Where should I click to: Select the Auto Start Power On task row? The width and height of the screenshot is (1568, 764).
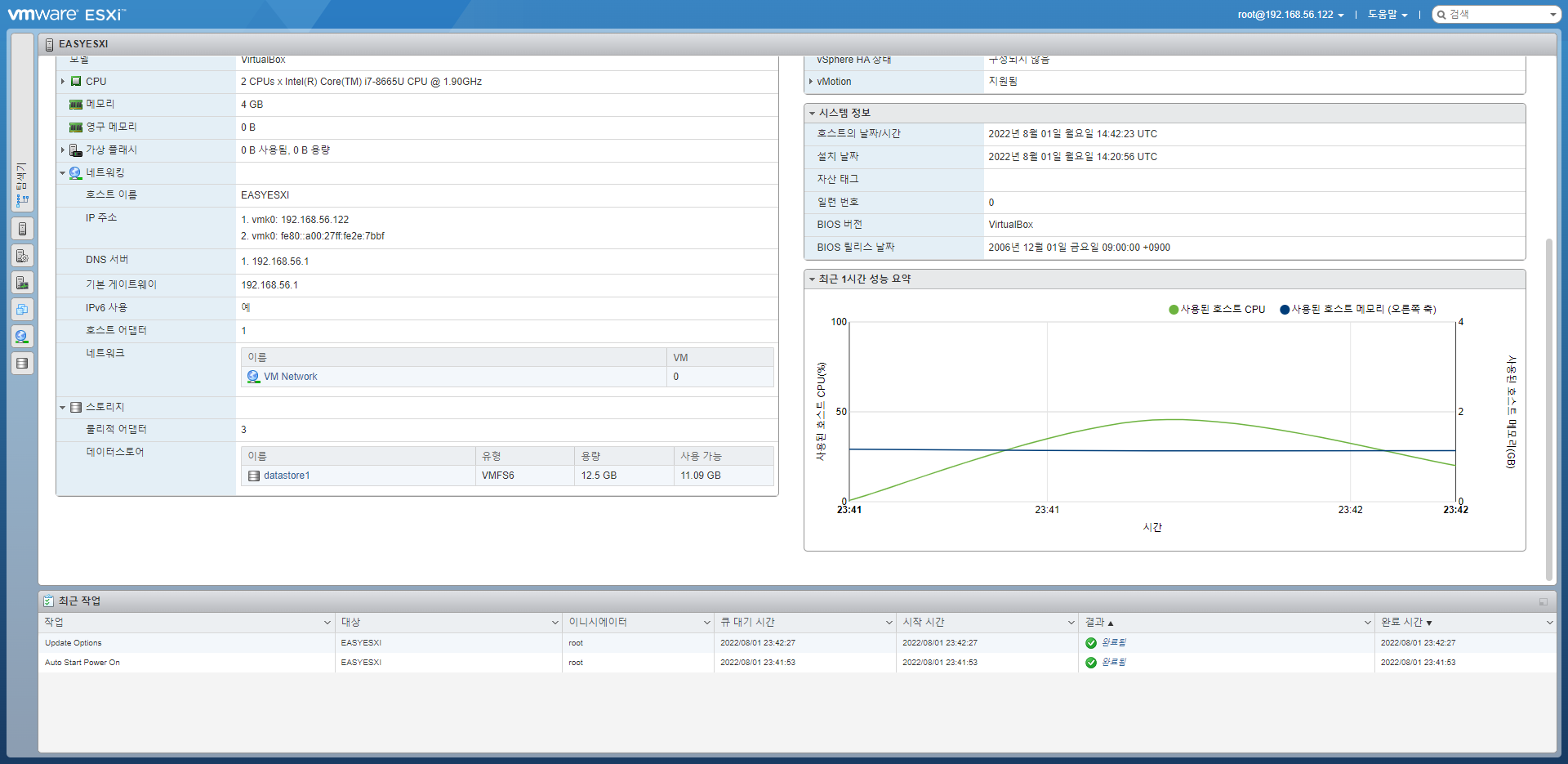click(796, 663)
